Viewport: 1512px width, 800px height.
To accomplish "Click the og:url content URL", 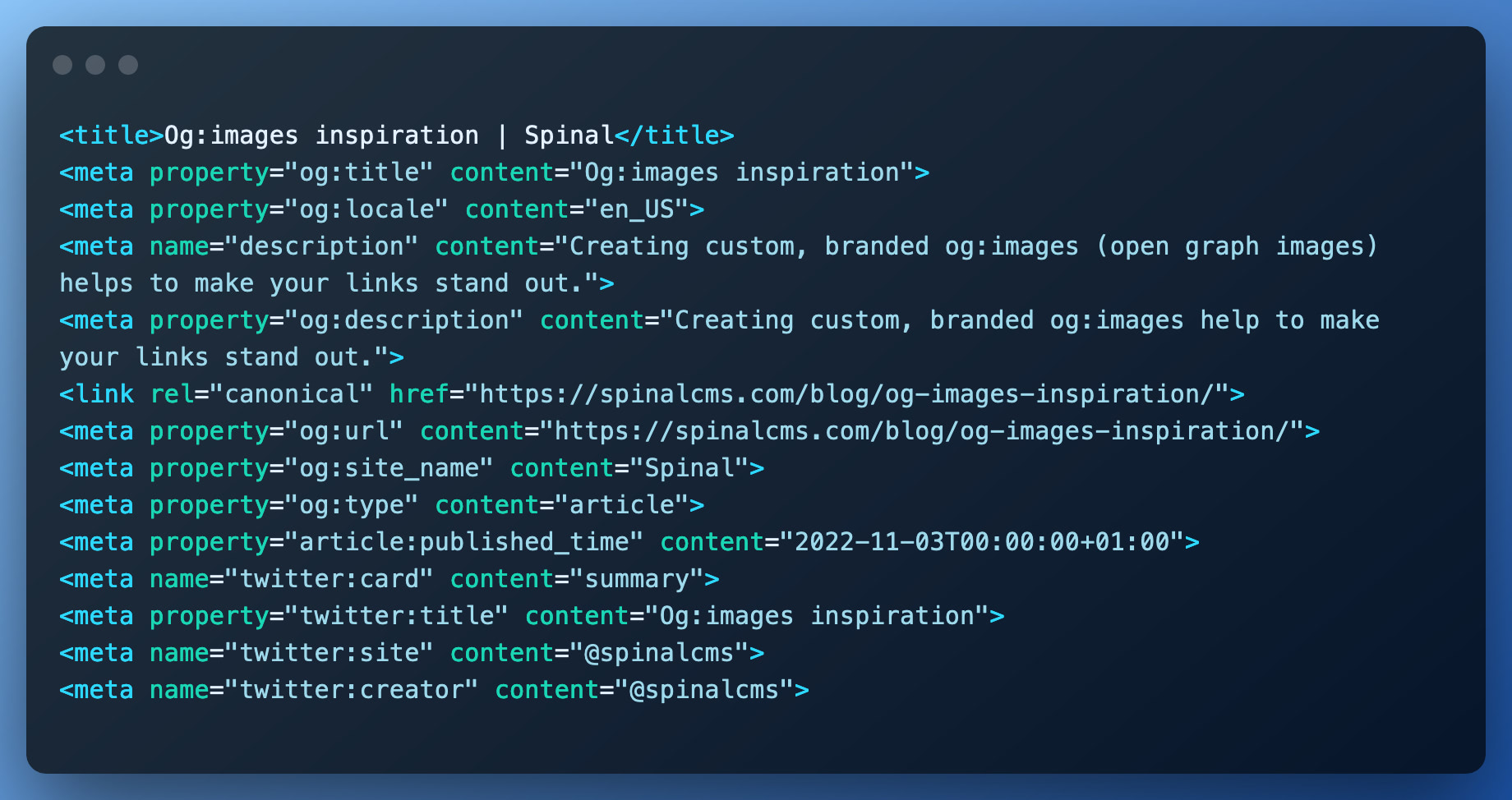I will (922, 430).
